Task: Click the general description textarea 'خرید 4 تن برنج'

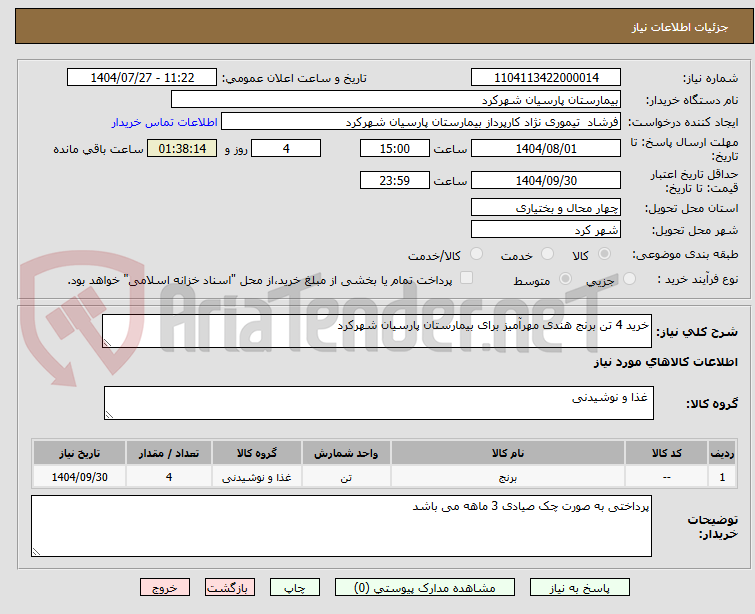Action: click(x=377, y=331)
